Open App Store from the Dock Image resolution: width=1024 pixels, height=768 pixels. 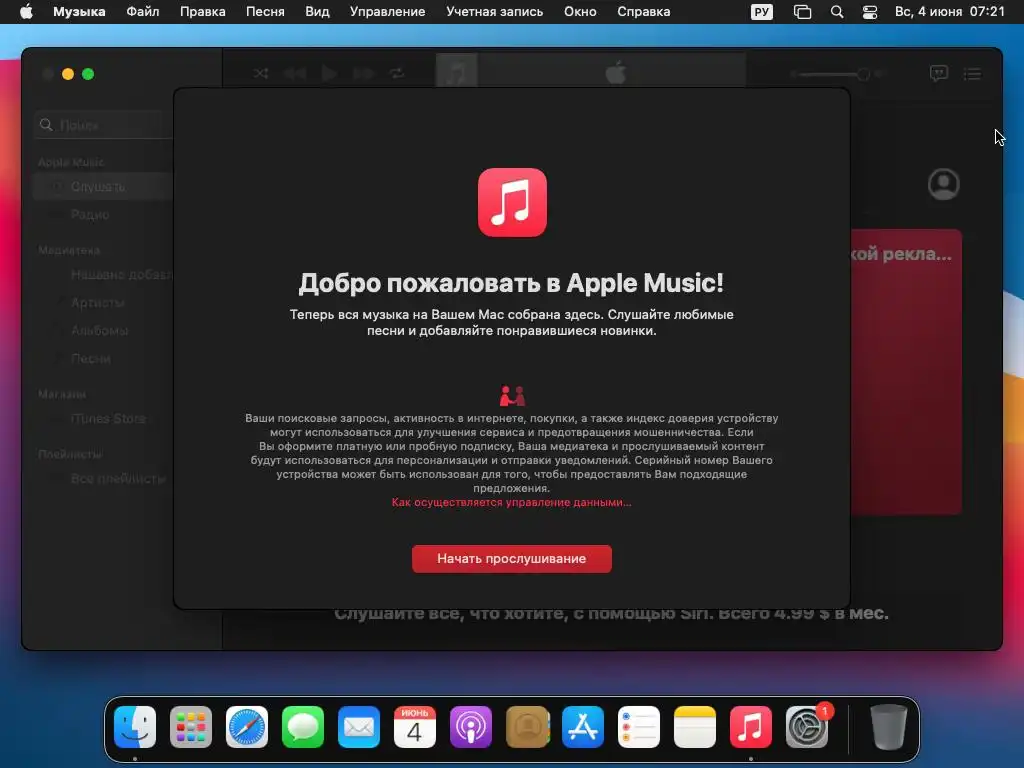[x=583, y=727]
